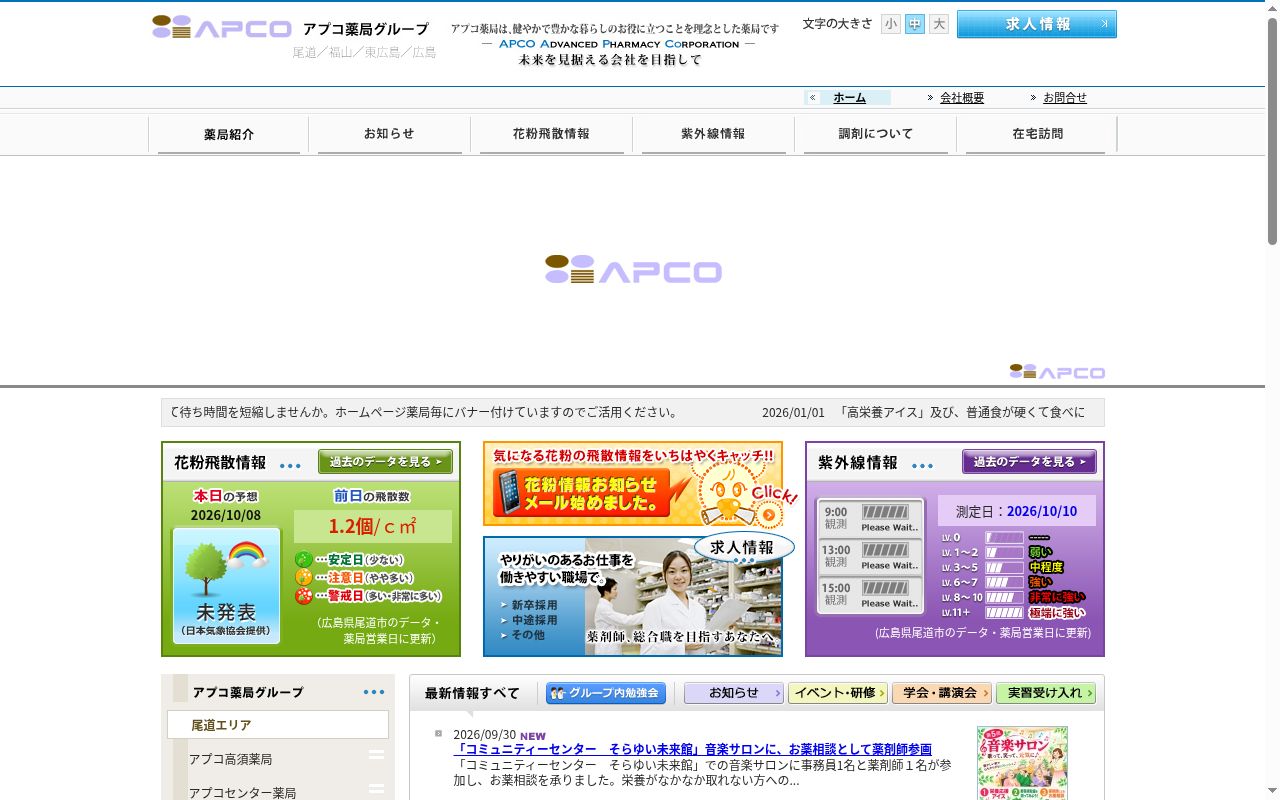The height and width of the screenshot is (800, 1280).
Task: Click the dots next to 花粉飛散情報 heading
Action: [290, 466]
